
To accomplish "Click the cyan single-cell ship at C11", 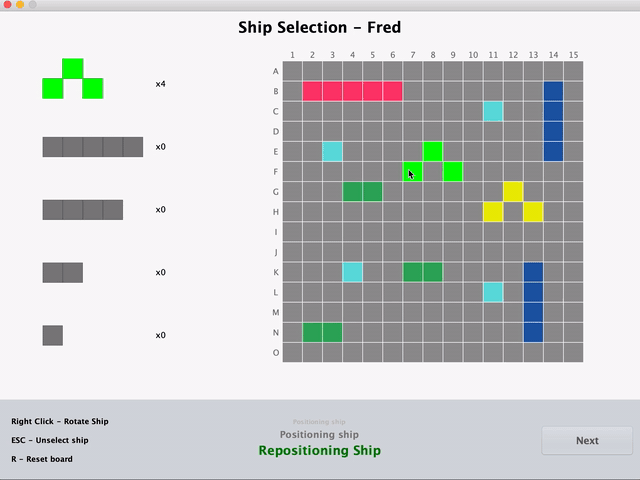I will pyautogui.click(x=493, y=111).
